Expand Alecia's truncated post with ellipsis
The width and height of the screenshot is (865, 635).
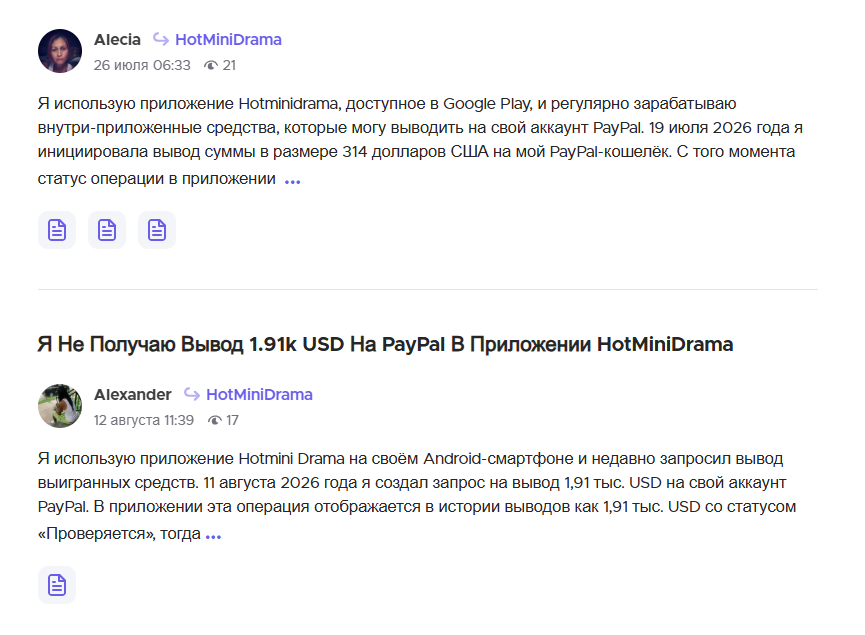292,181
